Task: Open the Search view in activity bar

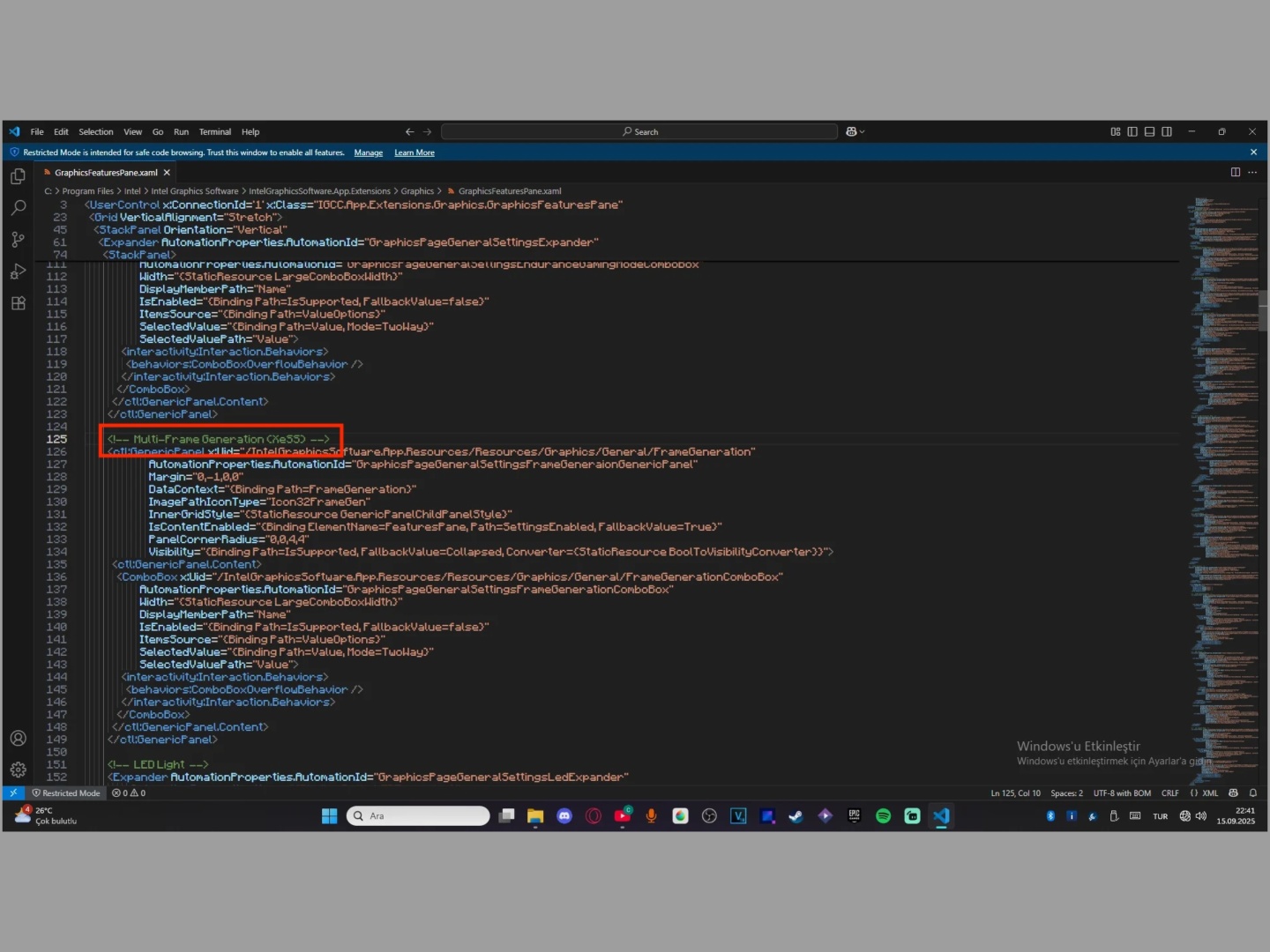Action: pyautogui.click(x=18, y=208)
